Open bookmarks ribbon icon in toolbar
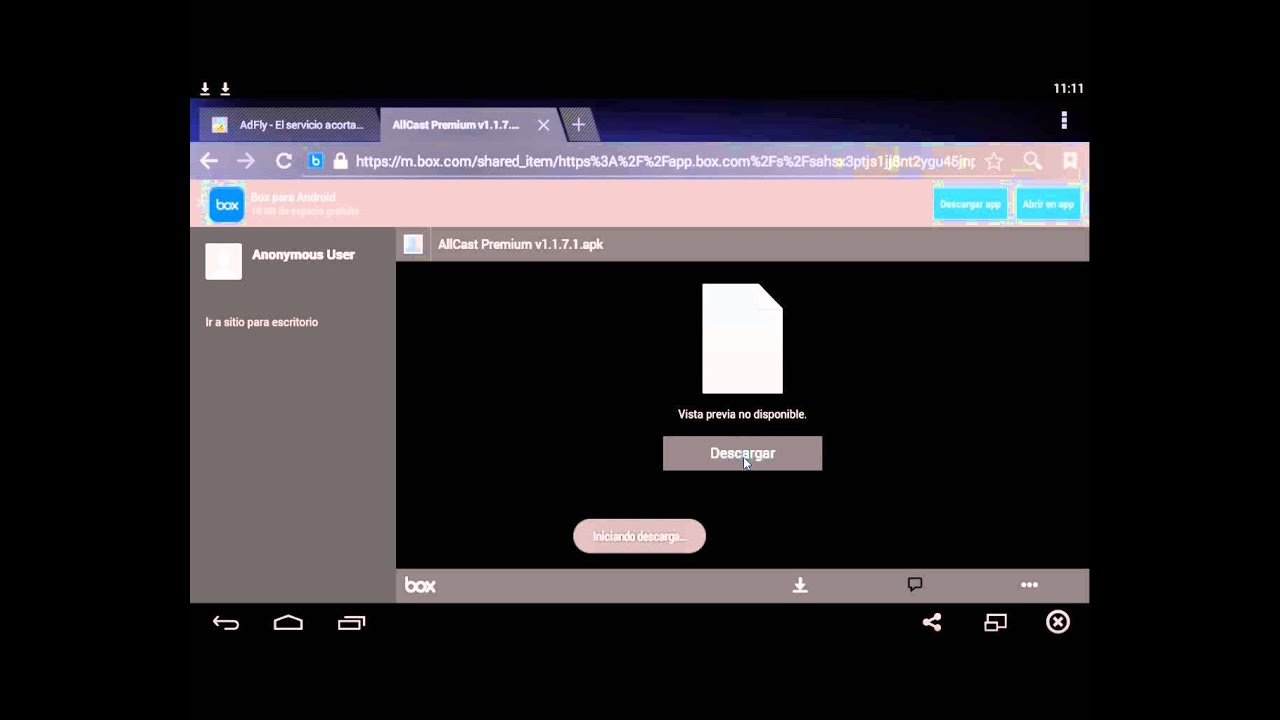Image resolution: width=1280 pixels, height=720 pixels. (1070, 161)
